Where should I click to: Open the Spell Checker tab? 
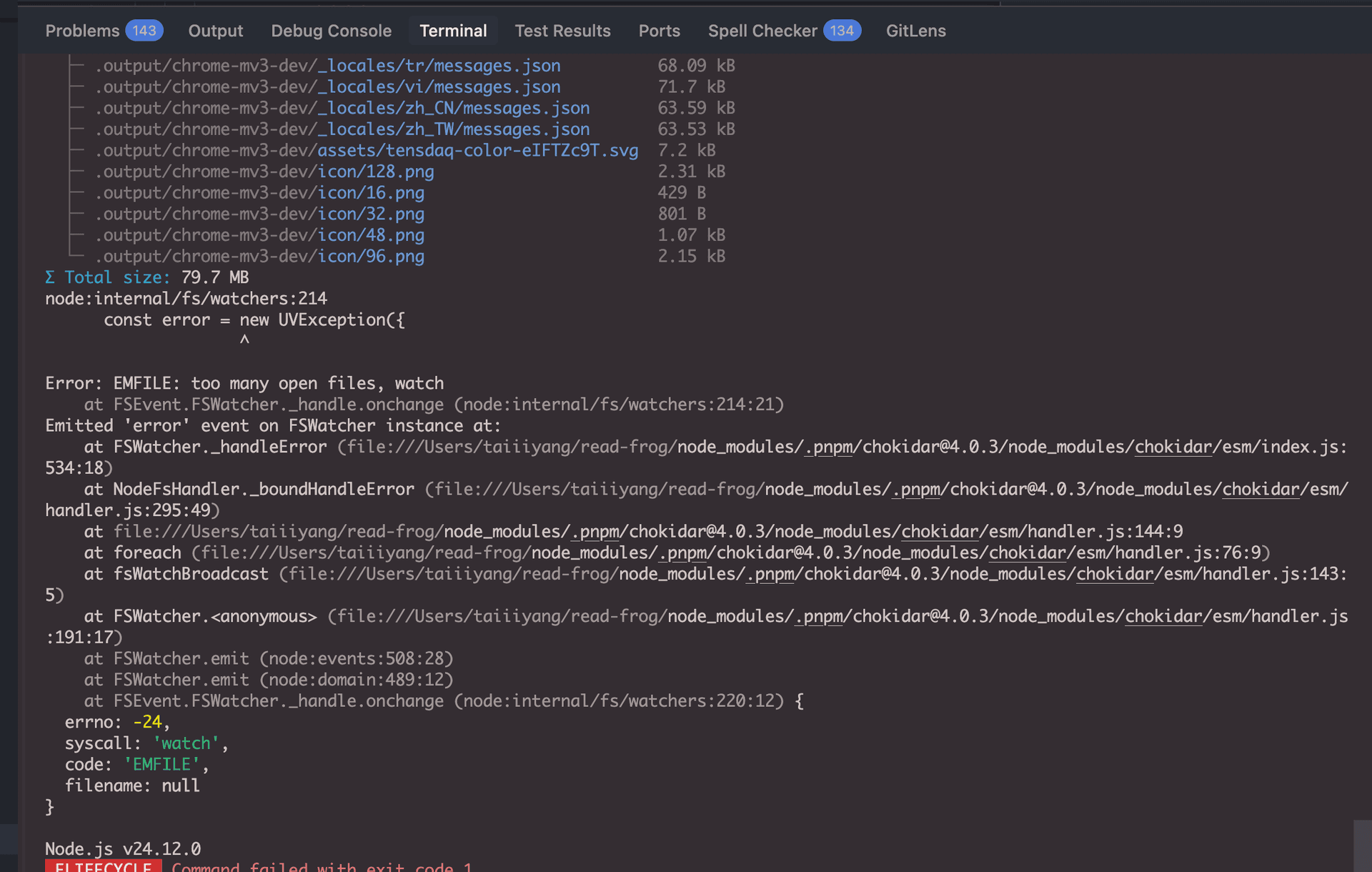coord(762,31)
